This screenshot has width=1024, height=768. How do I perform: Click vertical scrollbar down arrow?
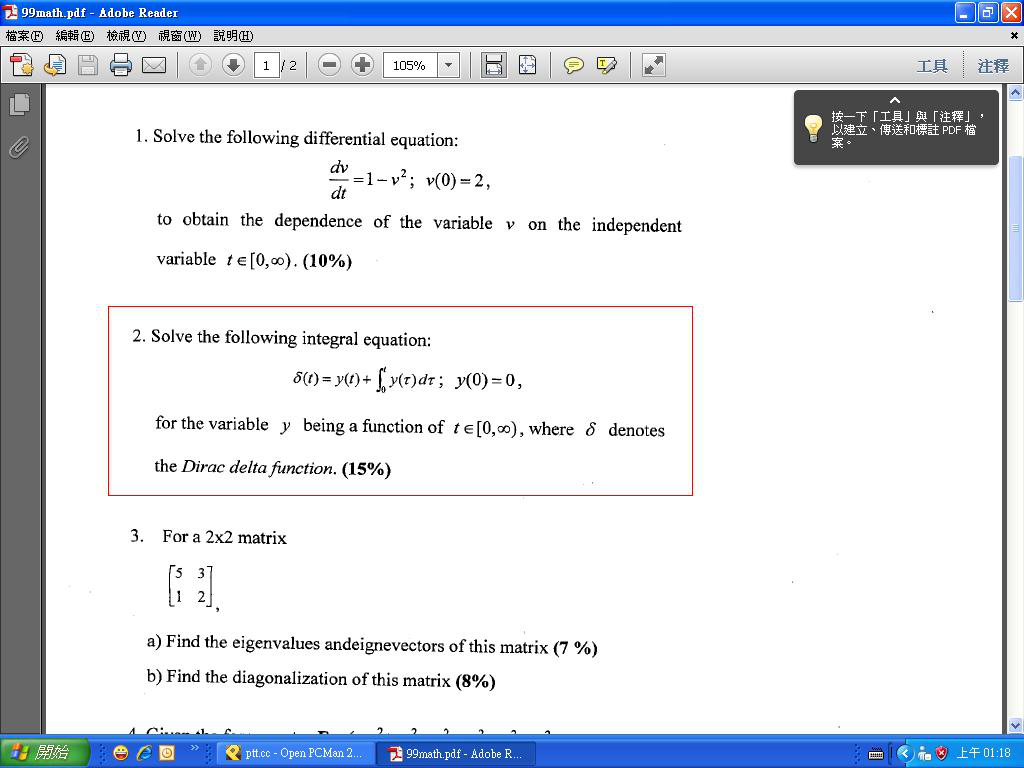click(1016, 726)
